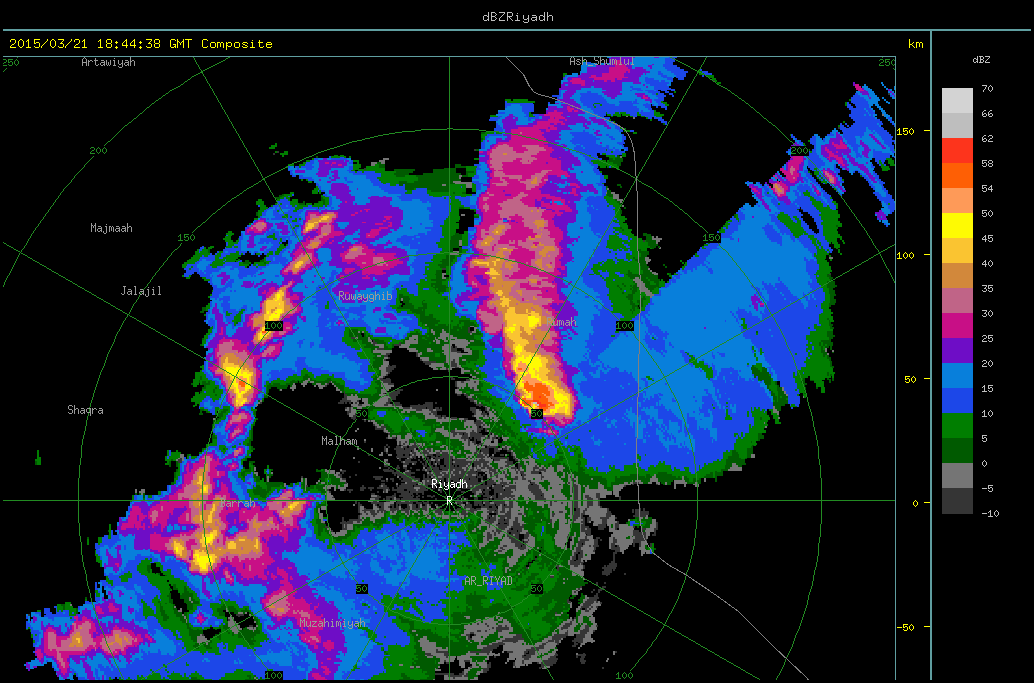This screenshot has width=1034, height=683.
Task: Click the 'dBZ' legend heading
Action: (981, 59)
